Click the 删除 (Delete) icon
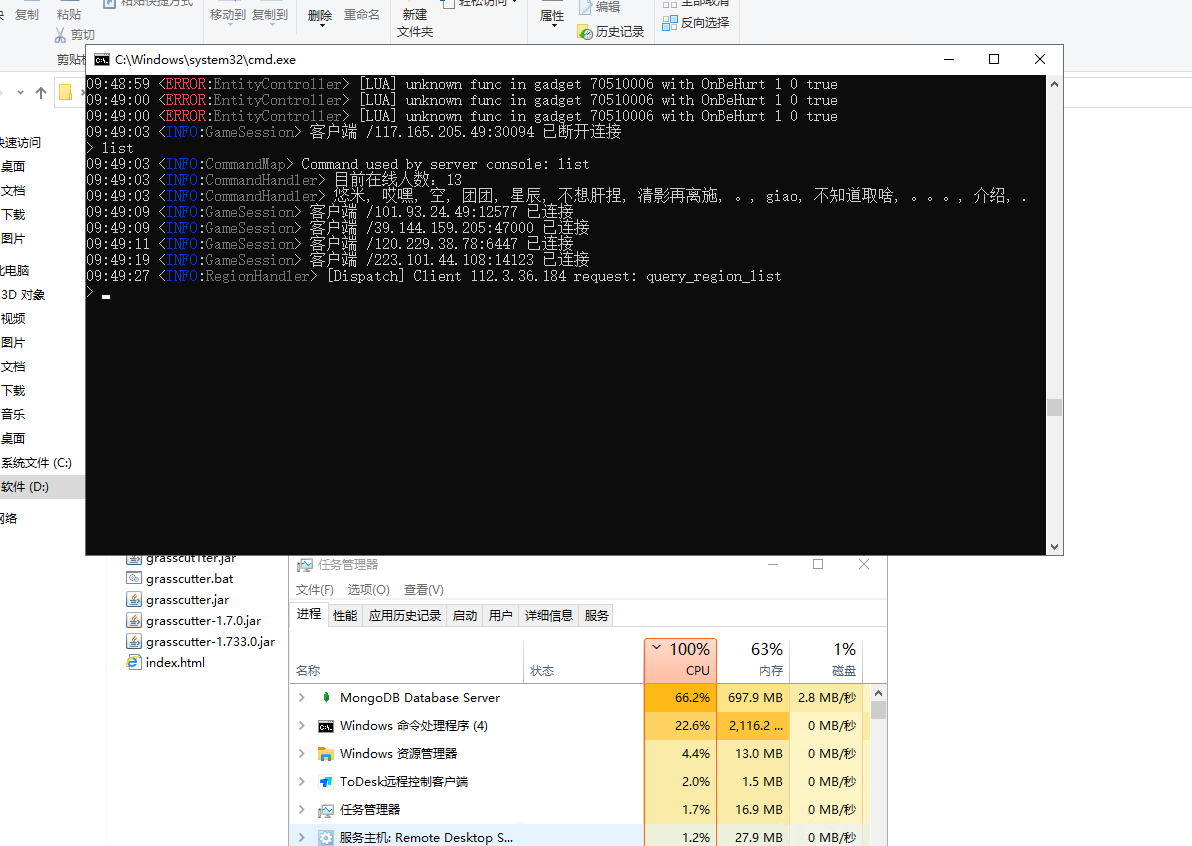1192x846 pixels. pyautogui.click(x=320, y=12)
